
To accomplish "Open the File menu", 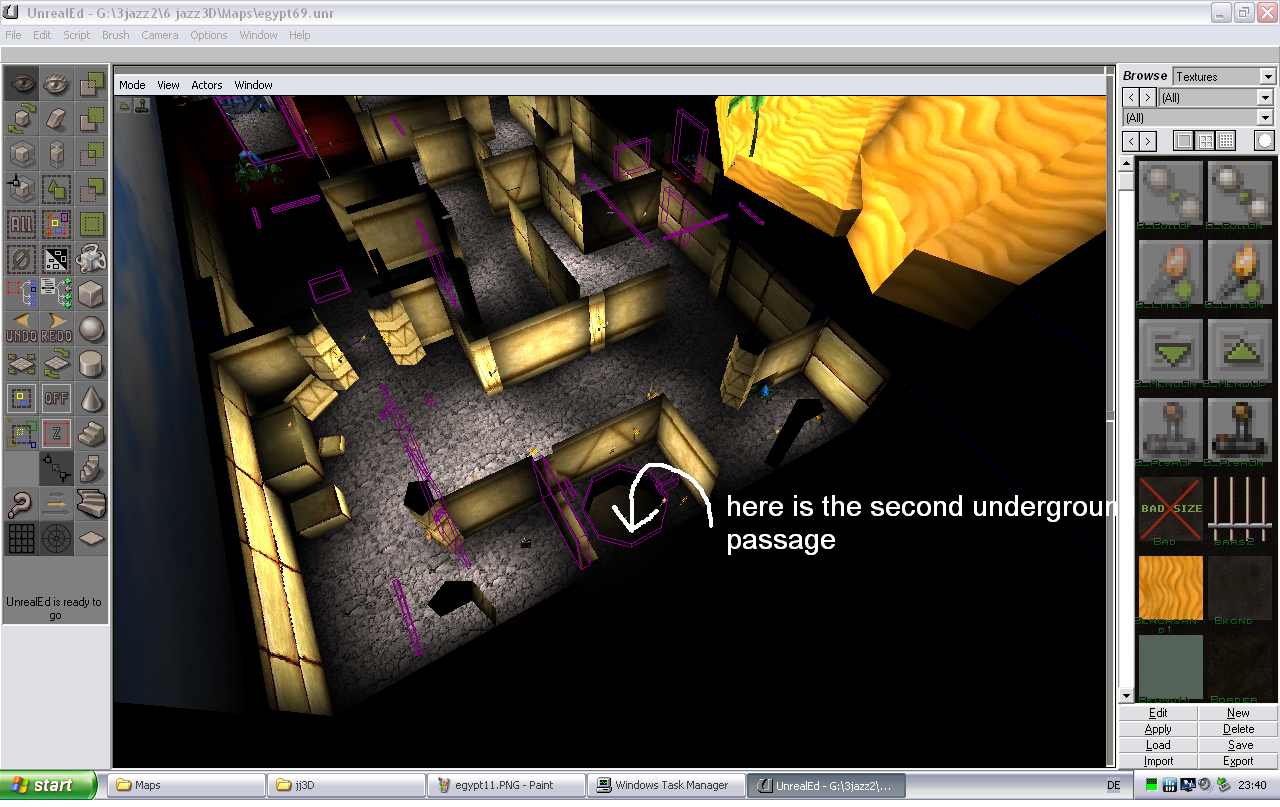I will click(13, 35).
